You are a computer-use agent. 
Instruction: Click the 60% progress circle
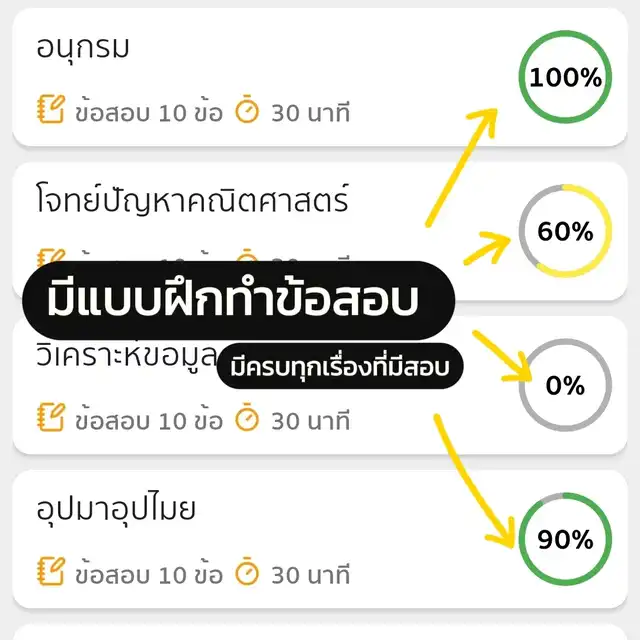click(x=566, y=232)
